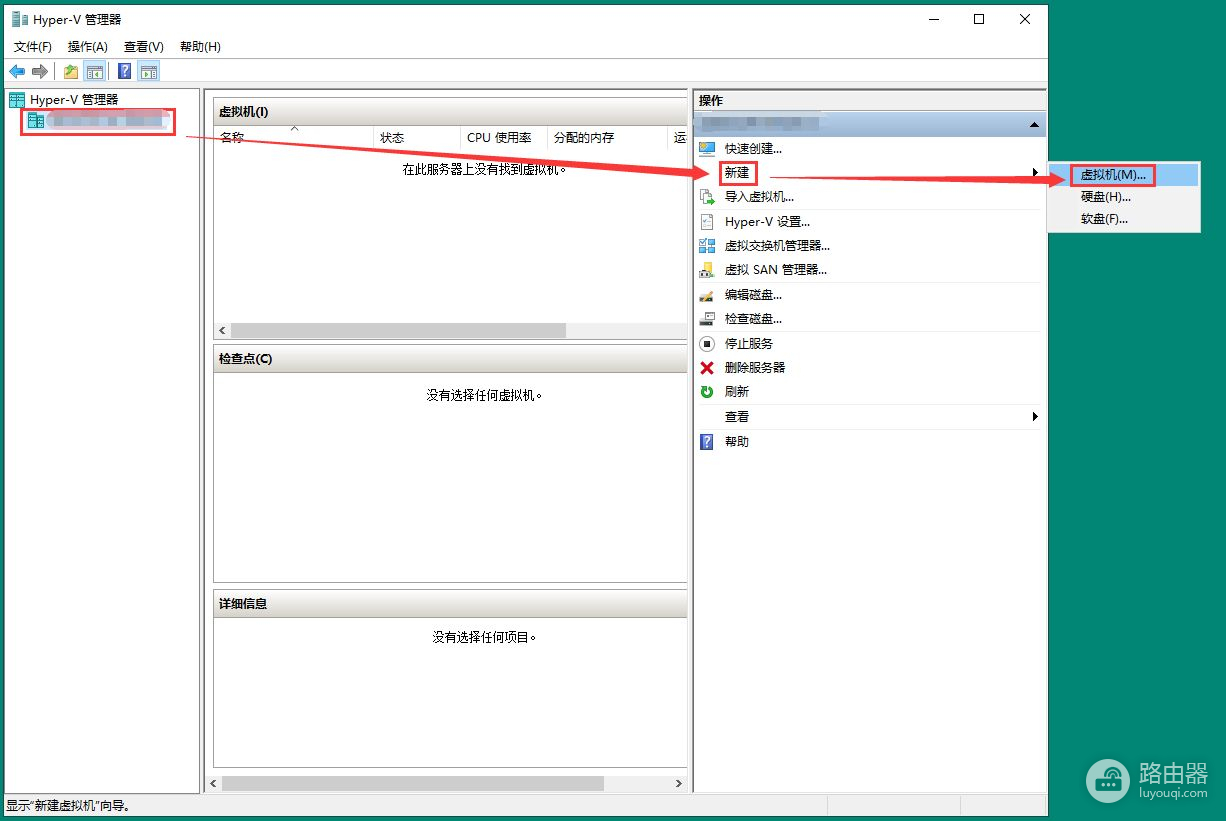The width and height of the screenshot is (1226, 821).
Task: Toggle the Show/Hide Console Tree toolbar button
Action: [x=95, y=71]
